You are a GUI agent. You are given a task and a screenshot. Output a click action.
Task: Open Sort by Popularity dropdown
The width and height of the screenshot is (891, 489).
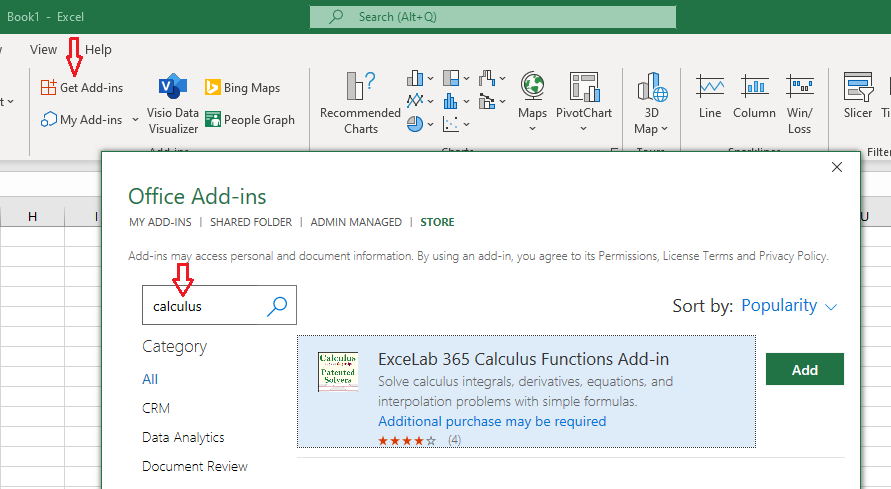click(x=789, y=306)
